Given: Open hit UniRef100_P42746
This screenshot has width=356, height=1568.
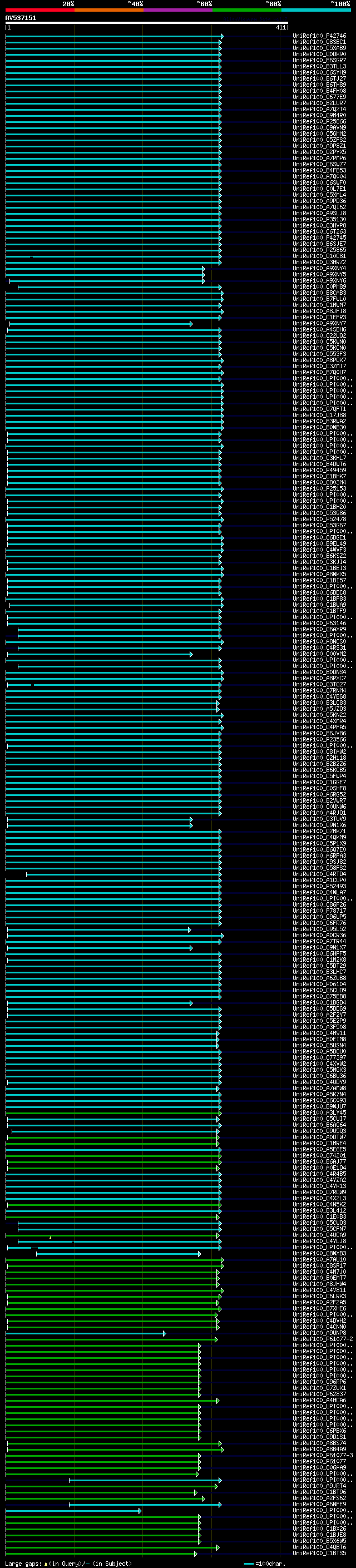Looking at the screenshot, I should pos(319,36).
